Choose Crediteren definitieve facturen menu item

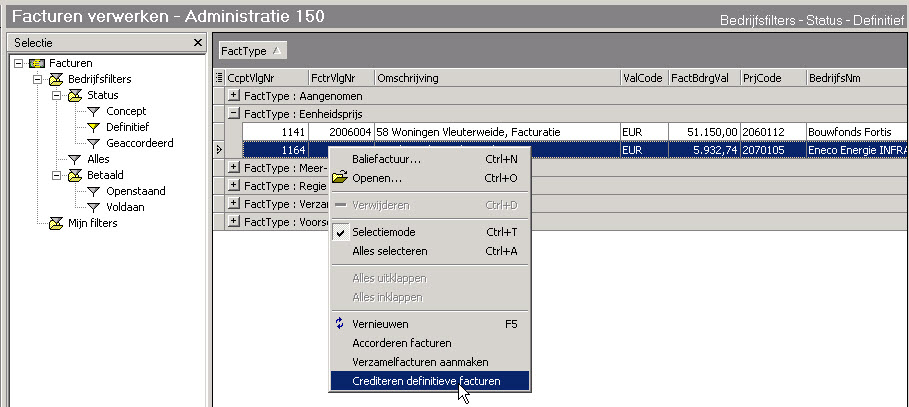click(429, 380)
